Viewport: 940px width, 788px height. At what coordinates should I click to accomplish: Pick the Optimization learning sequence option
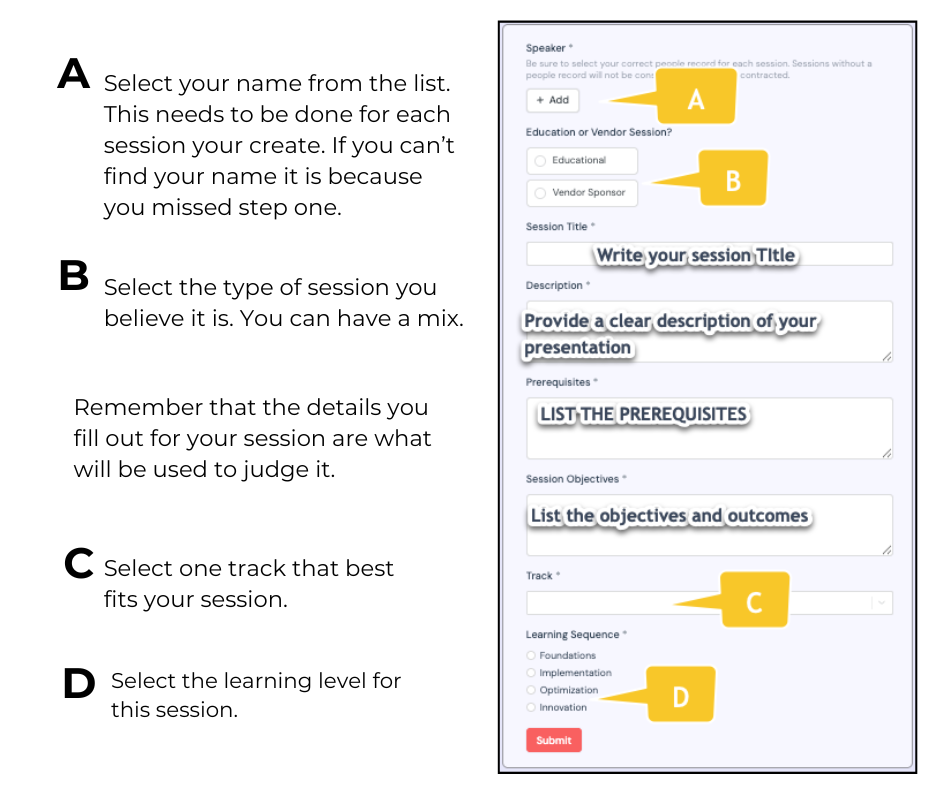point(532,690)
